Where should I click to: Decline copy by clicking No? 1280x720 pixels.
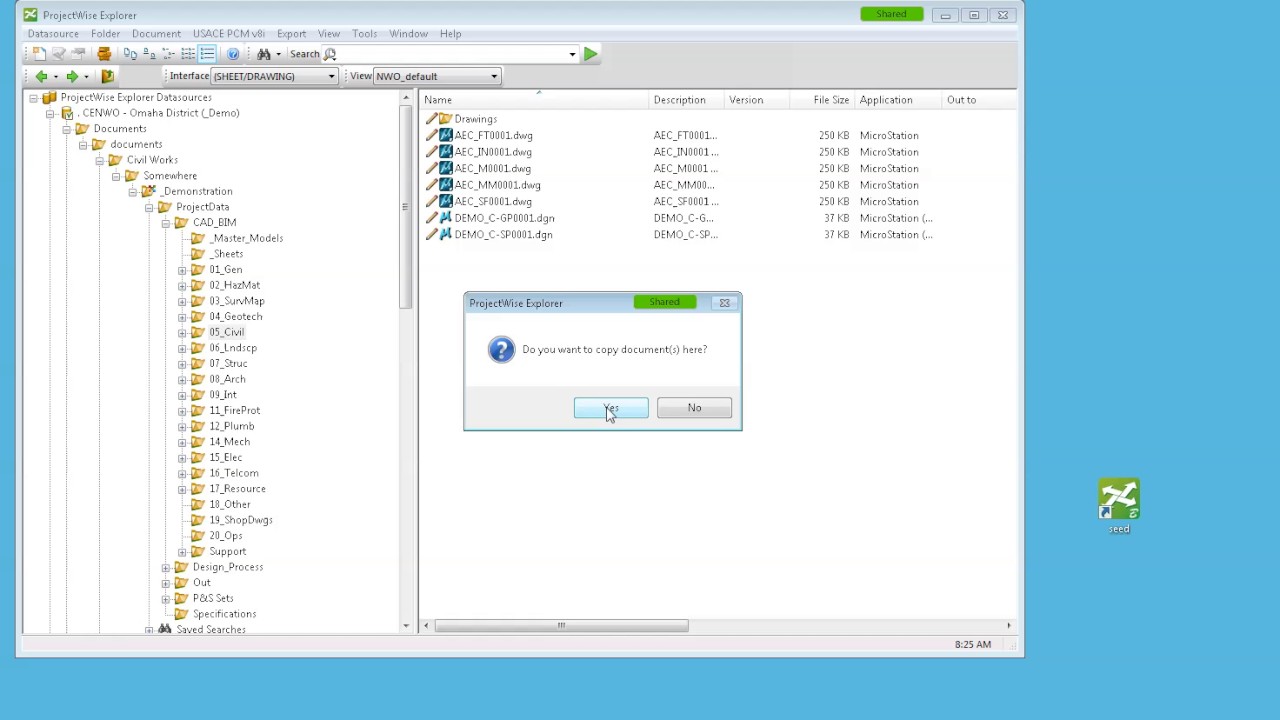pyautogui.click(x=694, y=408)
